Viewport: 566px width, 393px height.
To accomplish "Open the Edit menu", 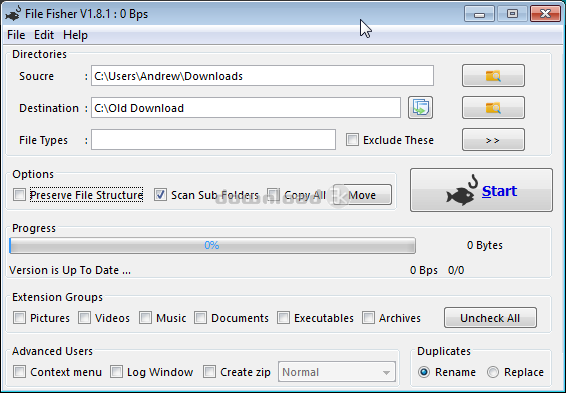I will pos(44,35).
